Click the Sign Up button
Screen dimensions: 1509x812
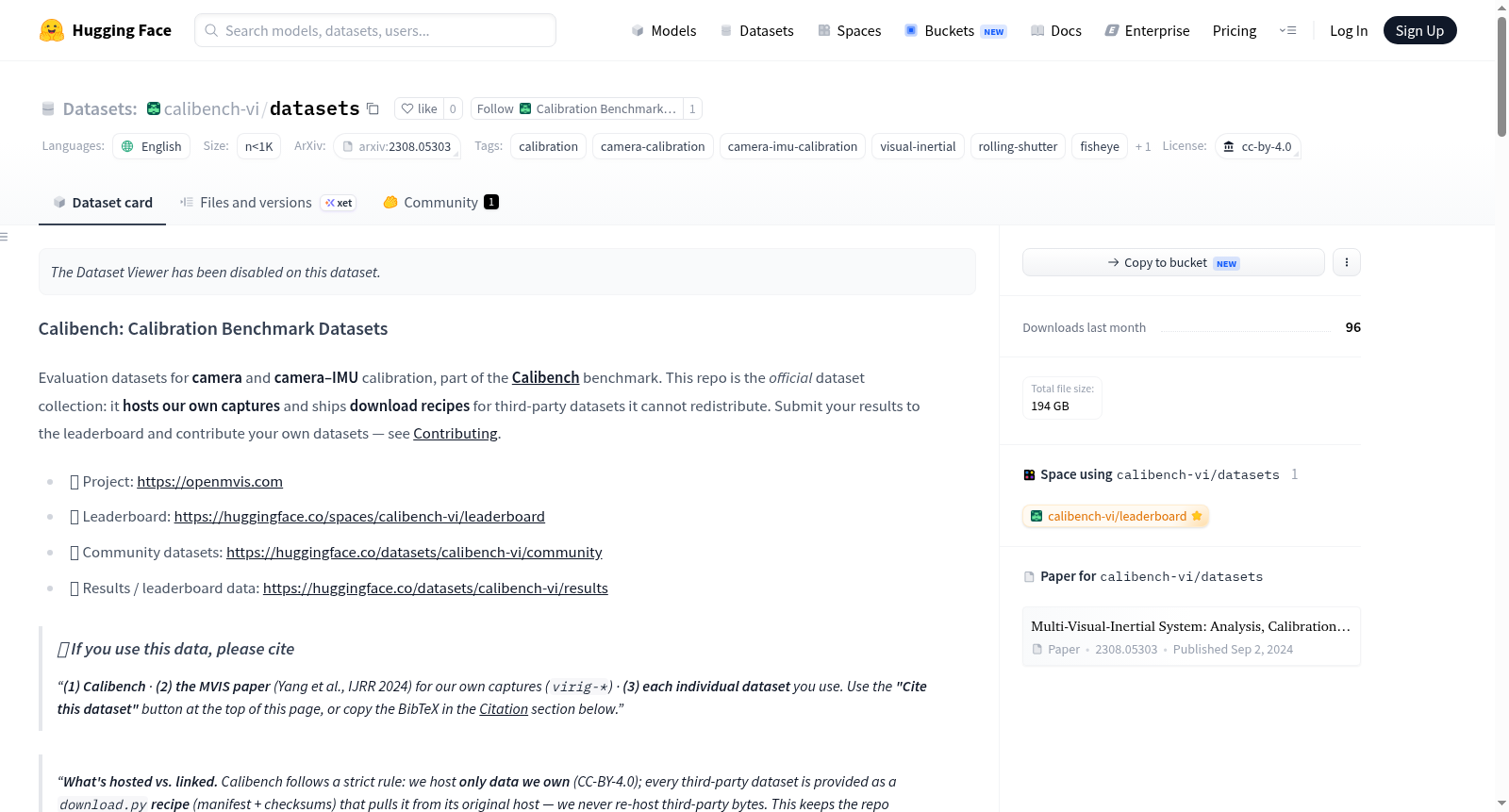[x=1419, y=30]
